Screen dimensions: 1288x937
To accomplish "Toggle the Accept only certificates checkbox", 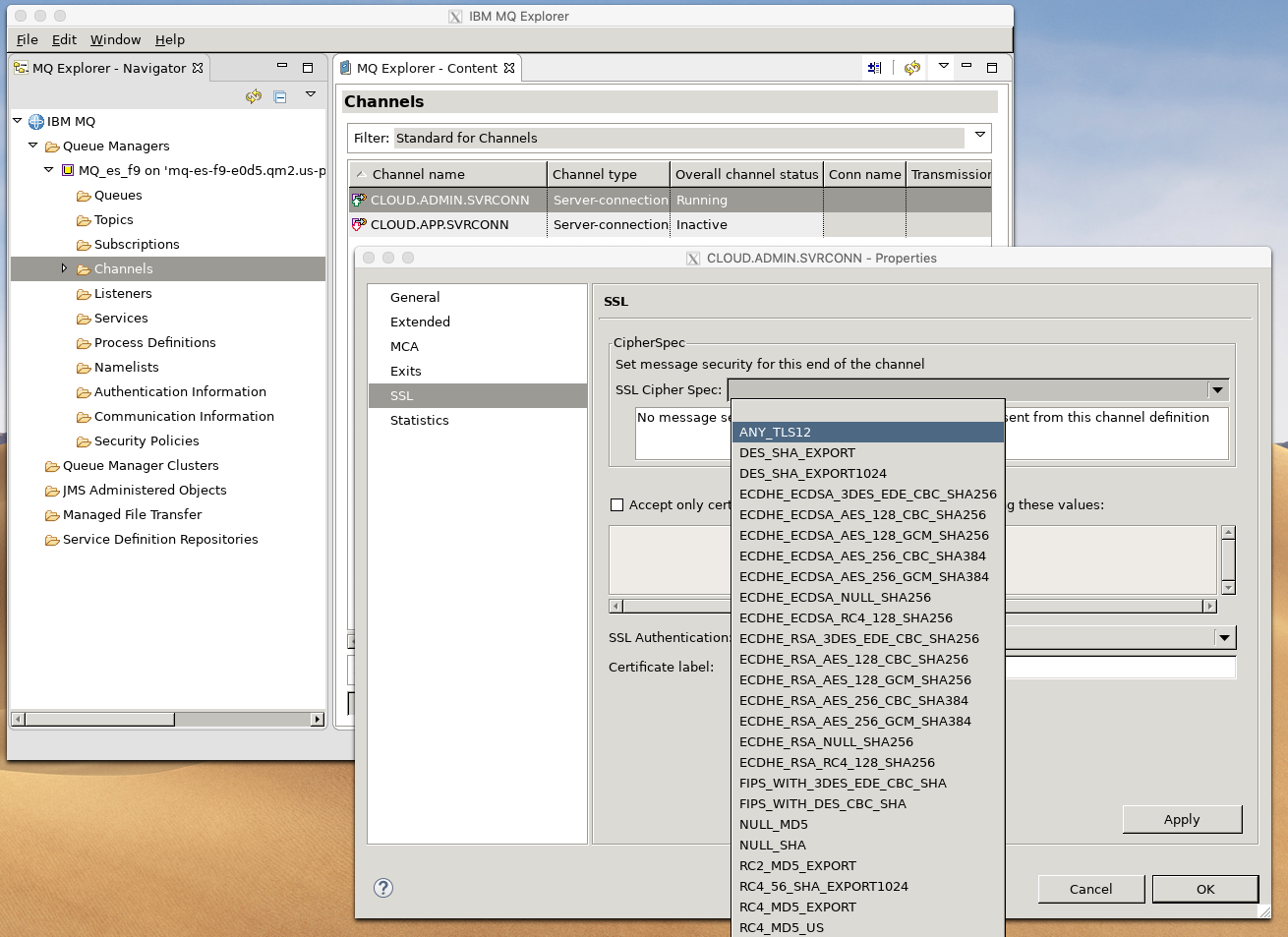I will click(x=617, y=504).
